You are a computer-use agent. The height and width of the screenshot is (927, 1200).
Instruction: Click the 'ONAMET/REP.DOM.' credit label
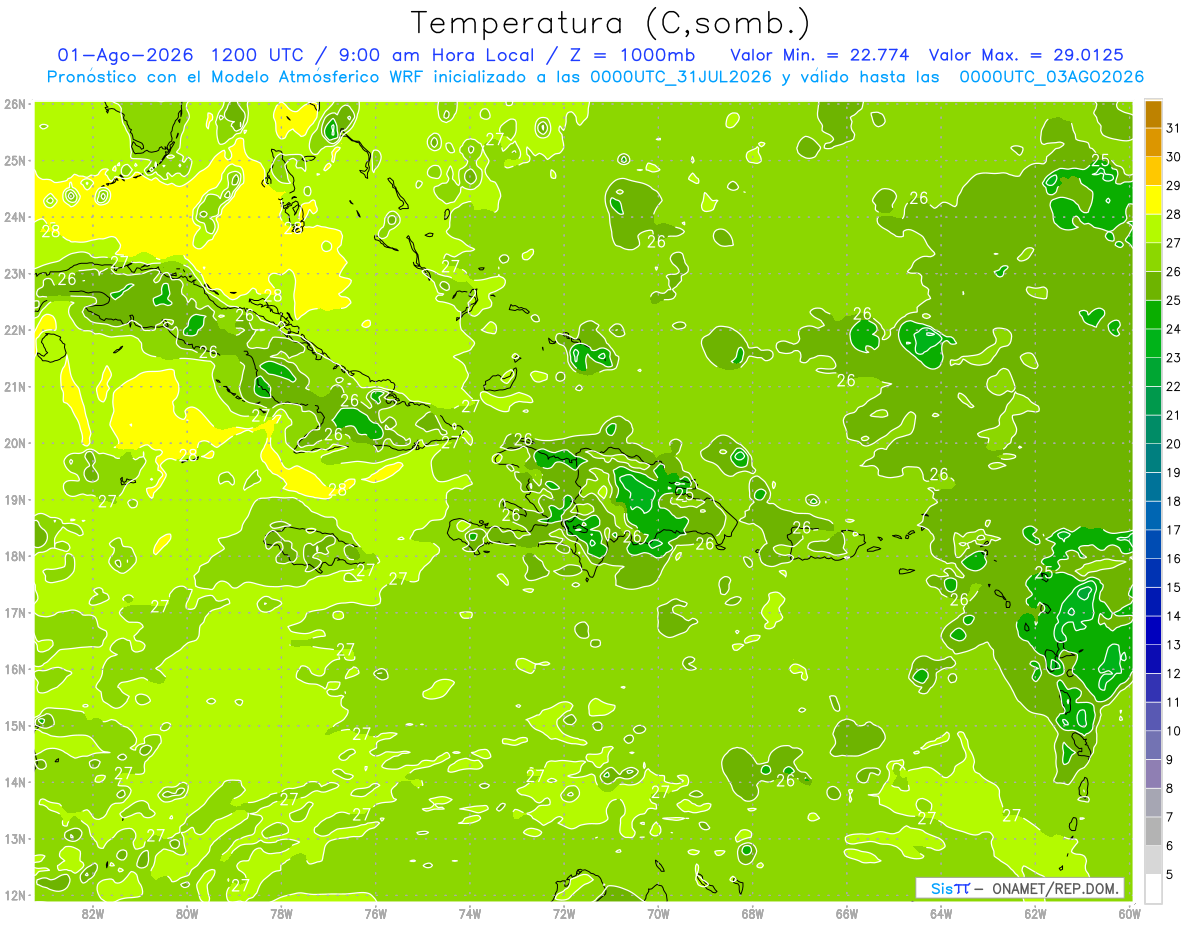[x=1055, y=888]
